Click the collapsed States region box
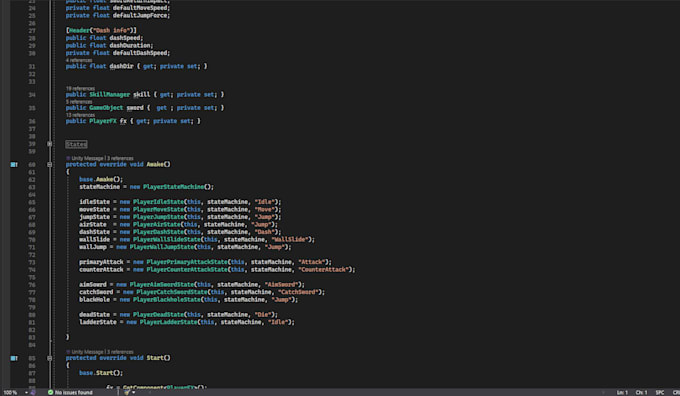The height and width of the screenshot is (396, 680). click(x=76, y=144)
